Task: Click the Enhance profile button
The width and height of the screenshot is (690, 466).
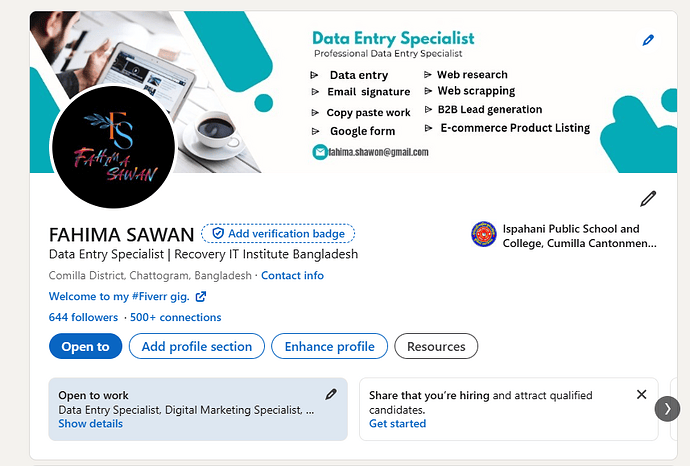Action: coord(330,346)
